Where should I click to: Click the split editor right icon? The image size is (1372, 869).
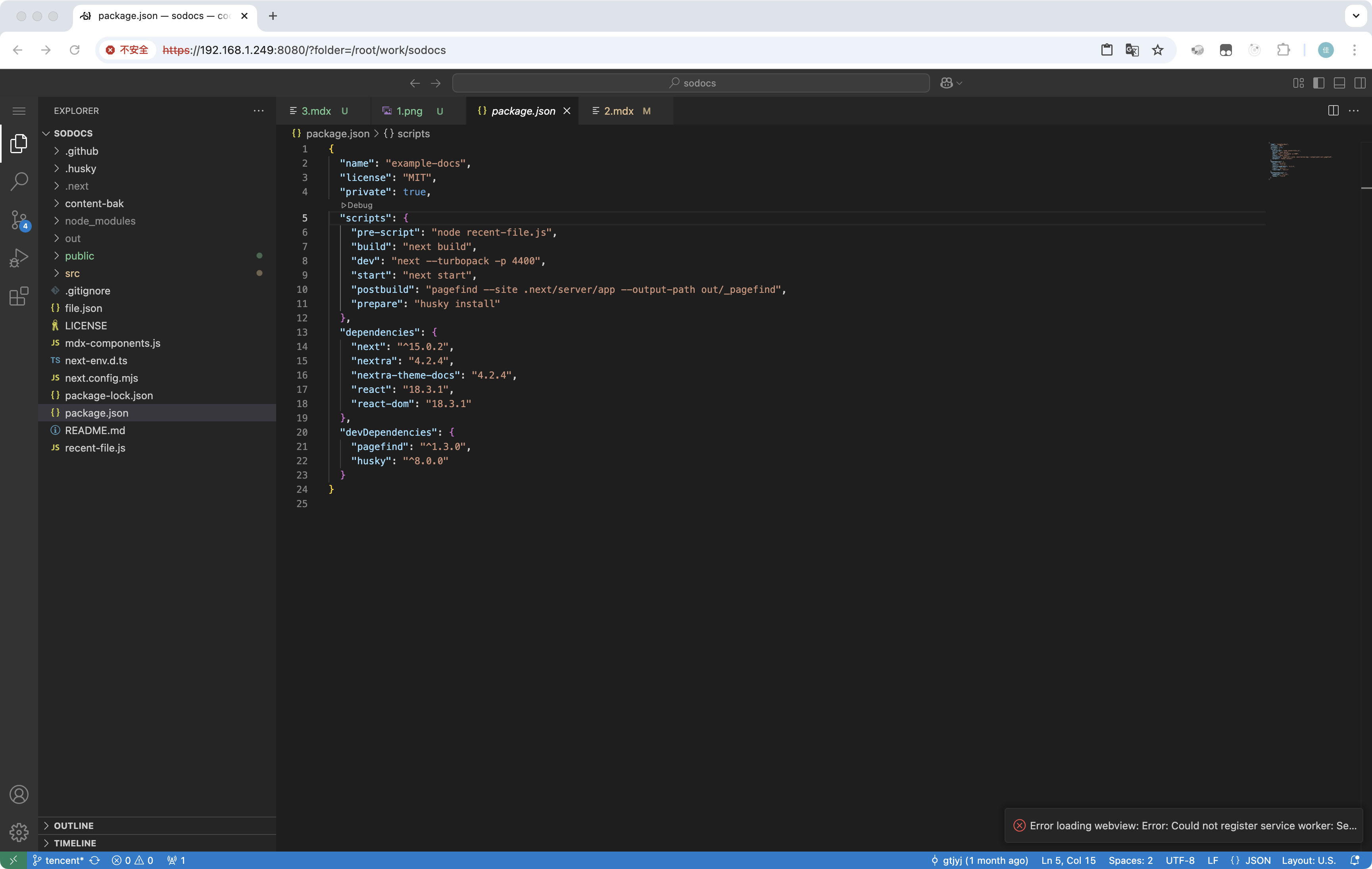click(1333, 111)
